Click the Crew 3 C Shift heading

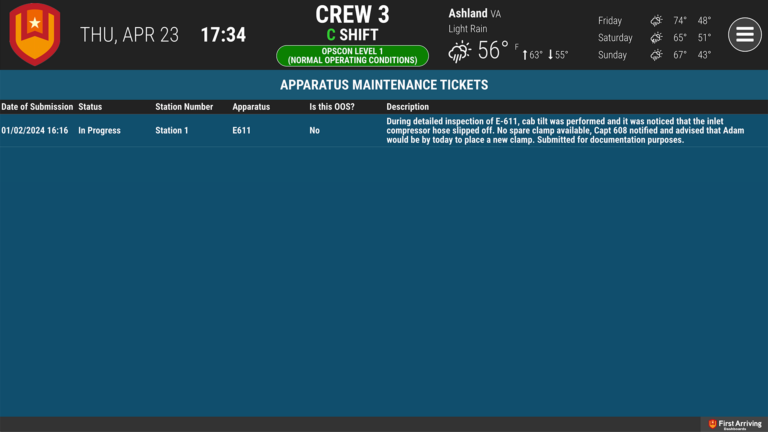click(x=352, y=24)
